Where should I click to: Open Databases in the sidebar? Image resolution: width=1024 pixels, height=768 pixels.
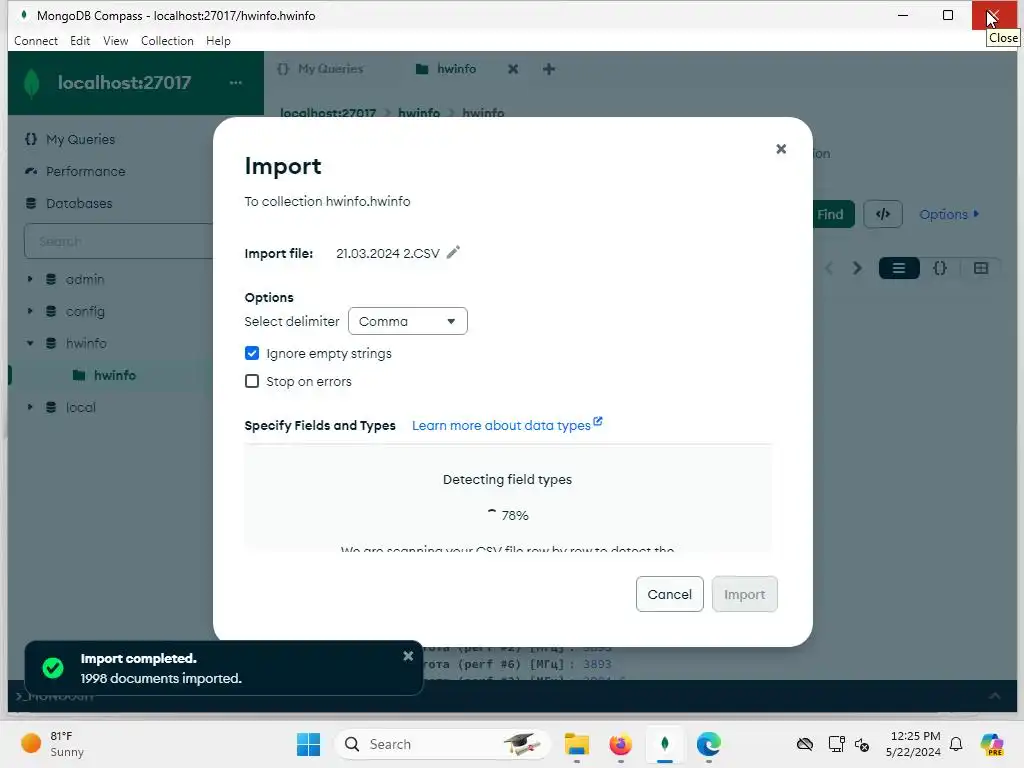pos(79,203)
